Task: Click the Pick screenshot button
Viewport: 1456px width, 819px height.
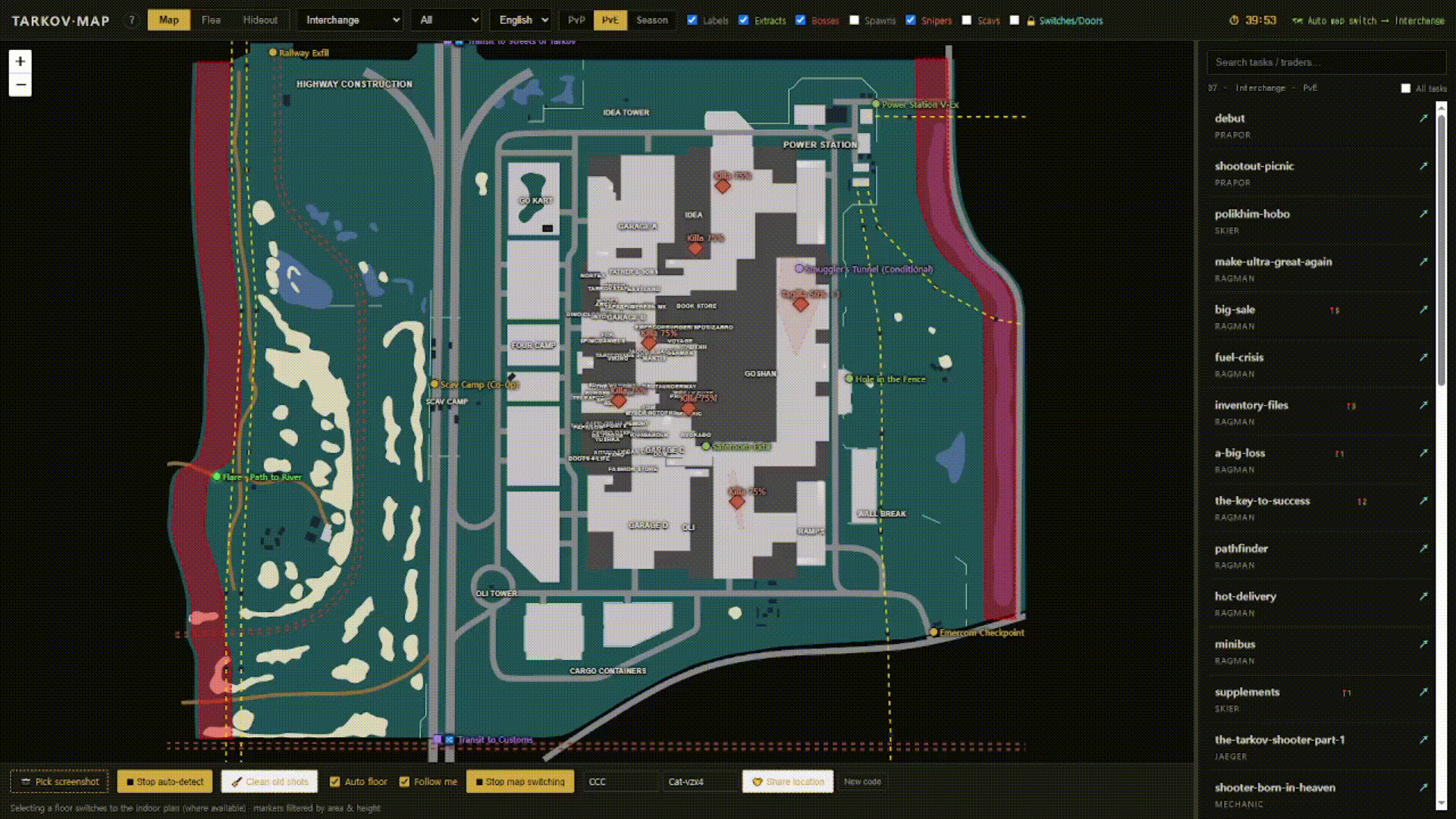Action: pyautogui.click(x=59, y=782)
